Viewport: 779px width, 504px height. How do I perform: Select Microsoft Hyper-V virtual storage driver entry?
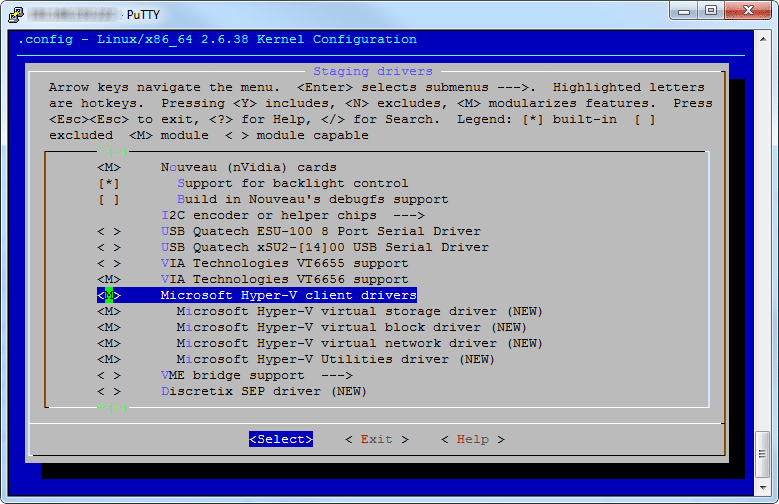tap(359, 312)
